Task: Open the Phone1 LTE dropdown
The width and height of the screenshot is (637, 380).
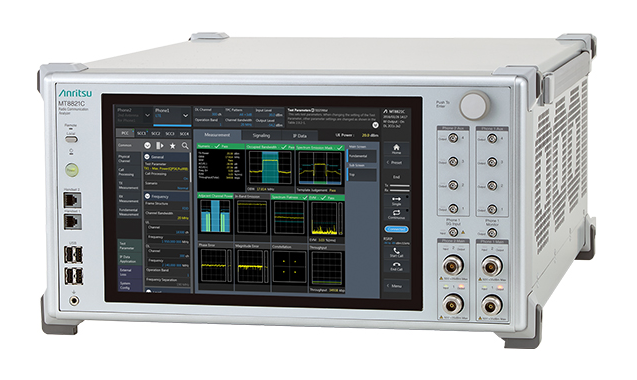Action: [x=172, y=114]
